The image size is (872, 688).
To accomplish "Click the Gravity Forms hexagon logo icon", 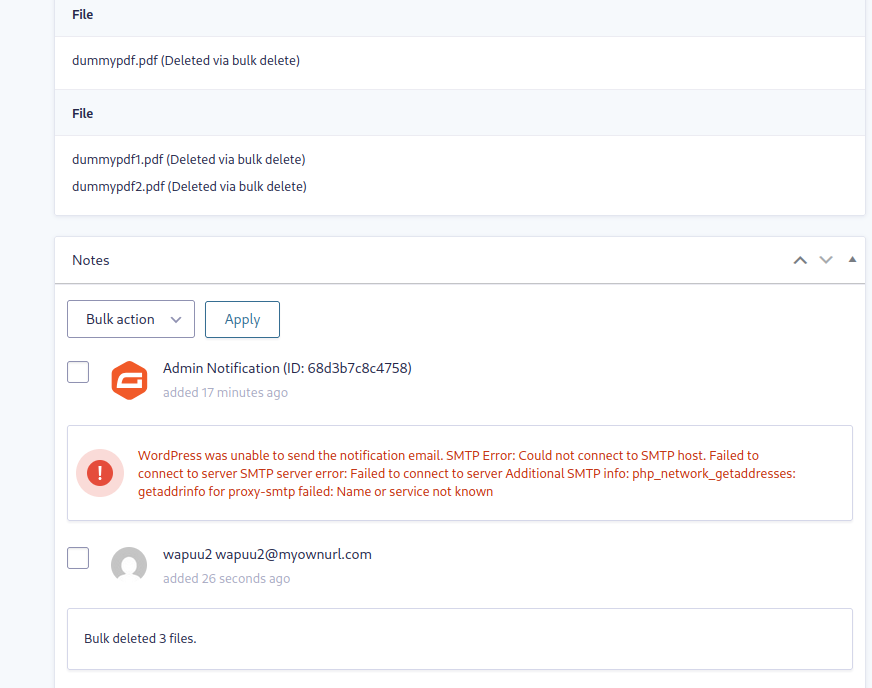I will coord(129,380).
